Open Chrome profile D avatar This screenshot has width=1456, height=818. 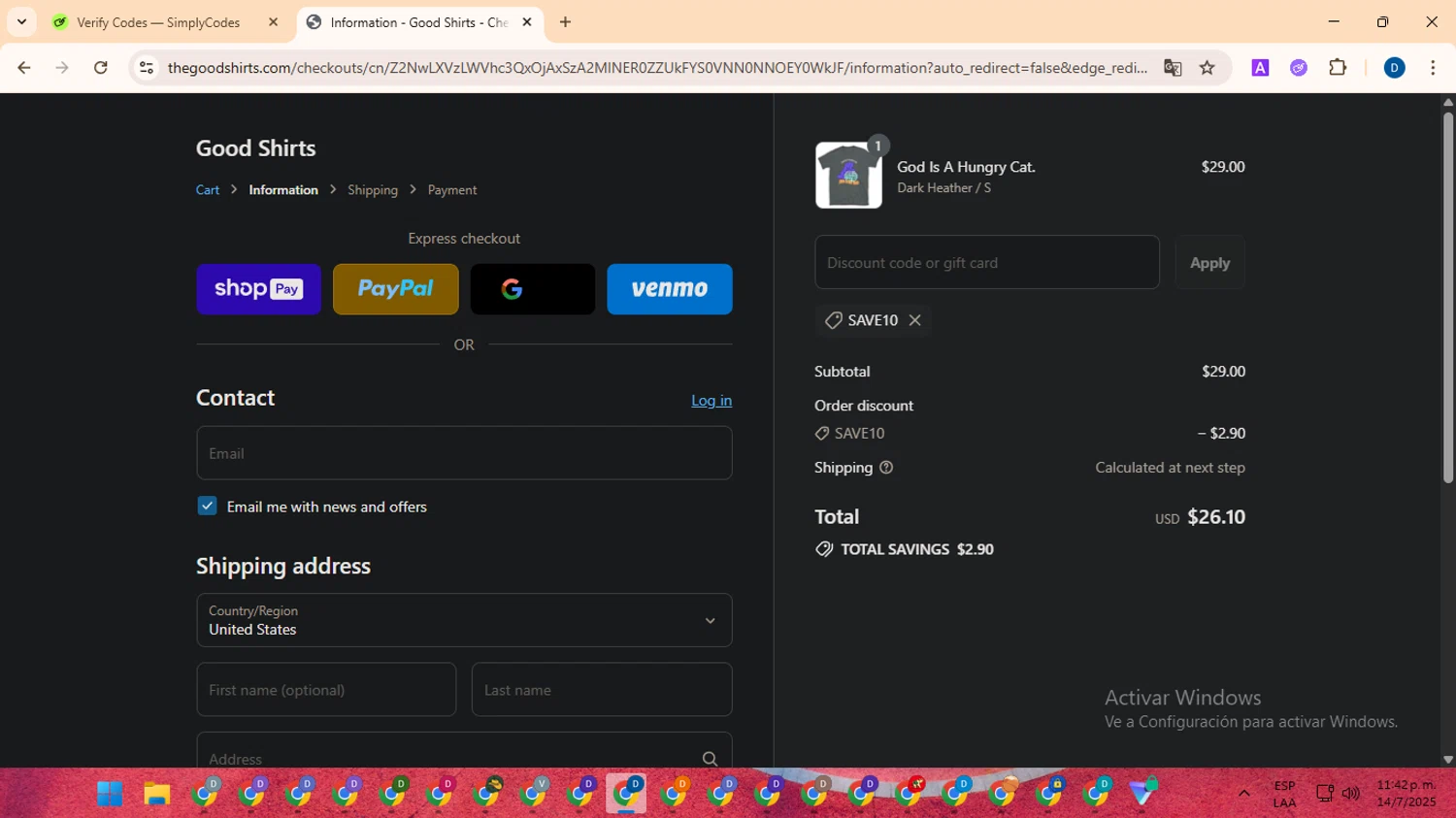pyautogui.click(x=1394, y=68)
